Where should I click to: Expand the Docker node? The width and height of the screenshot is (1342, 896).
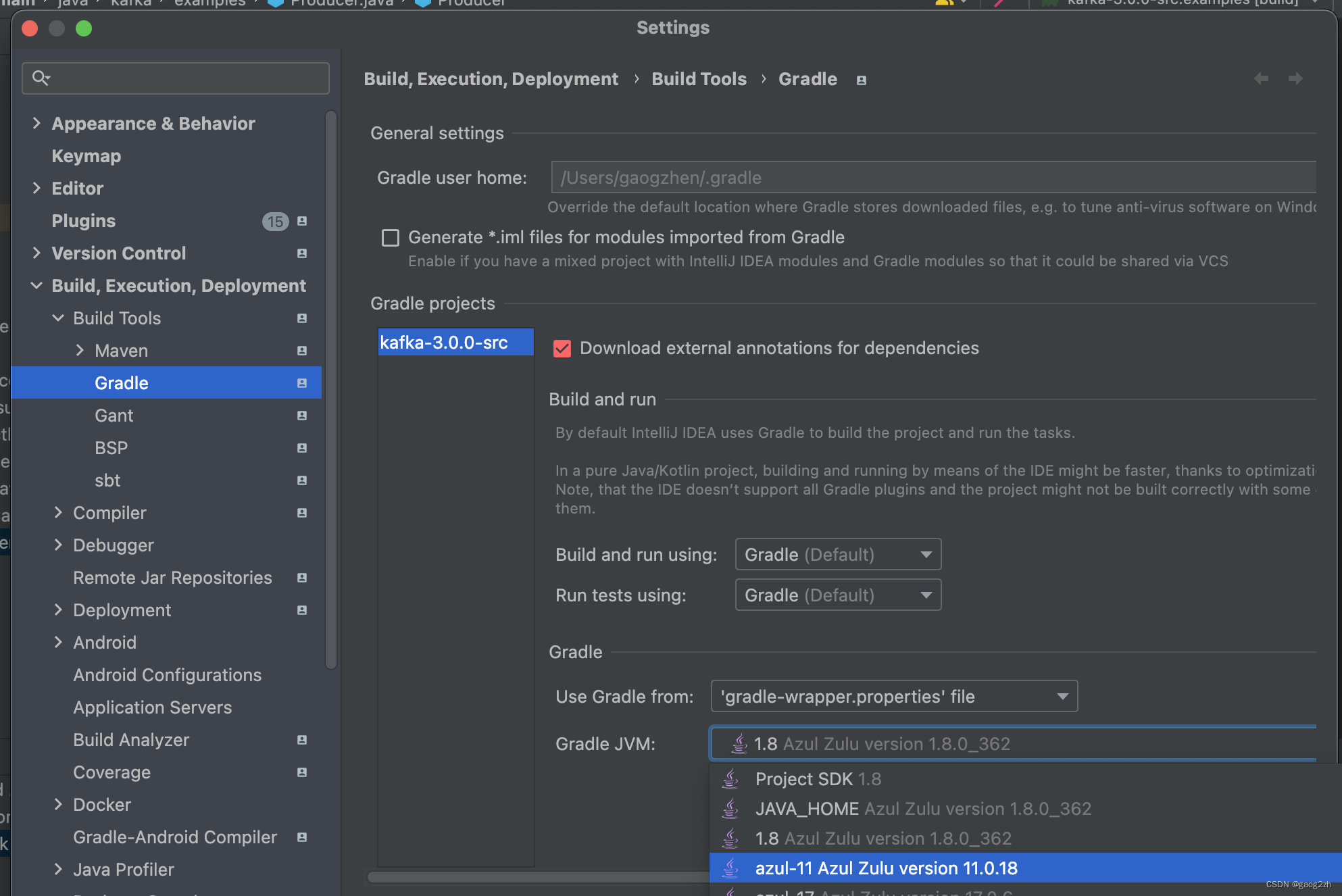tap(58, 805)
